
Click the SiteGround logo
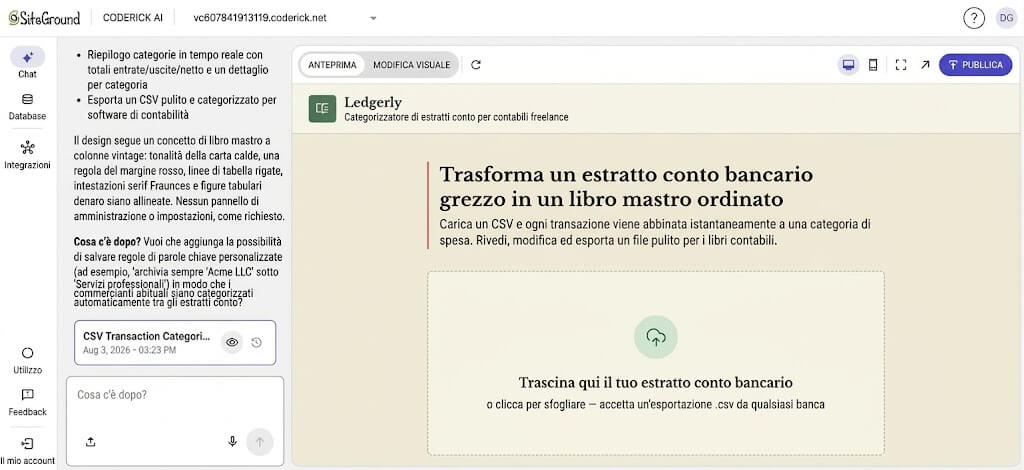(x=44, y=18)
